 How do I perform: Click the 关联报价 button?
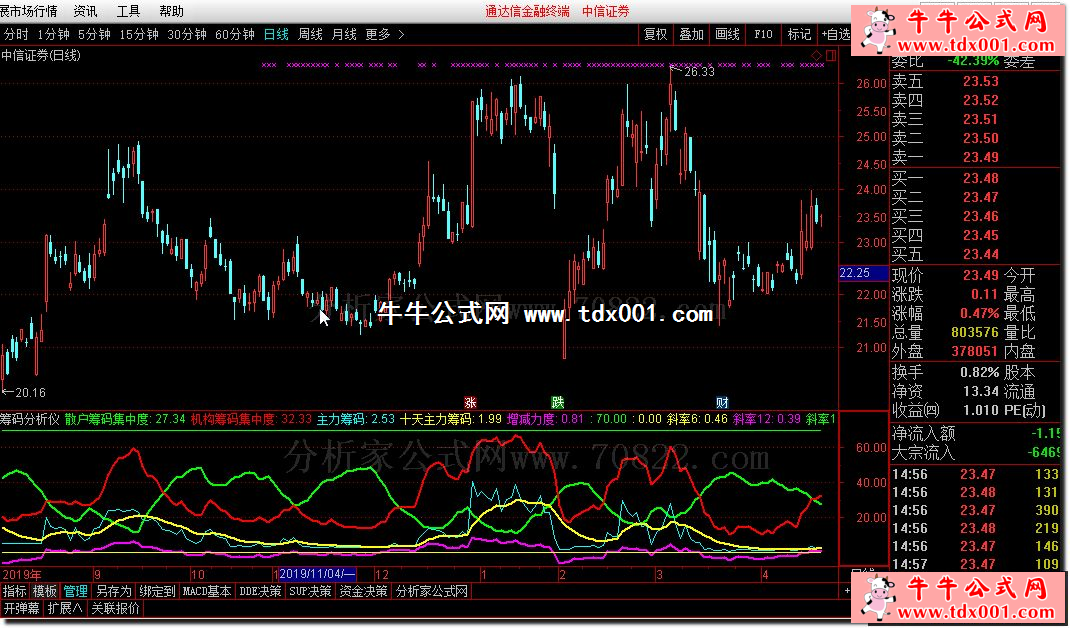115,608
